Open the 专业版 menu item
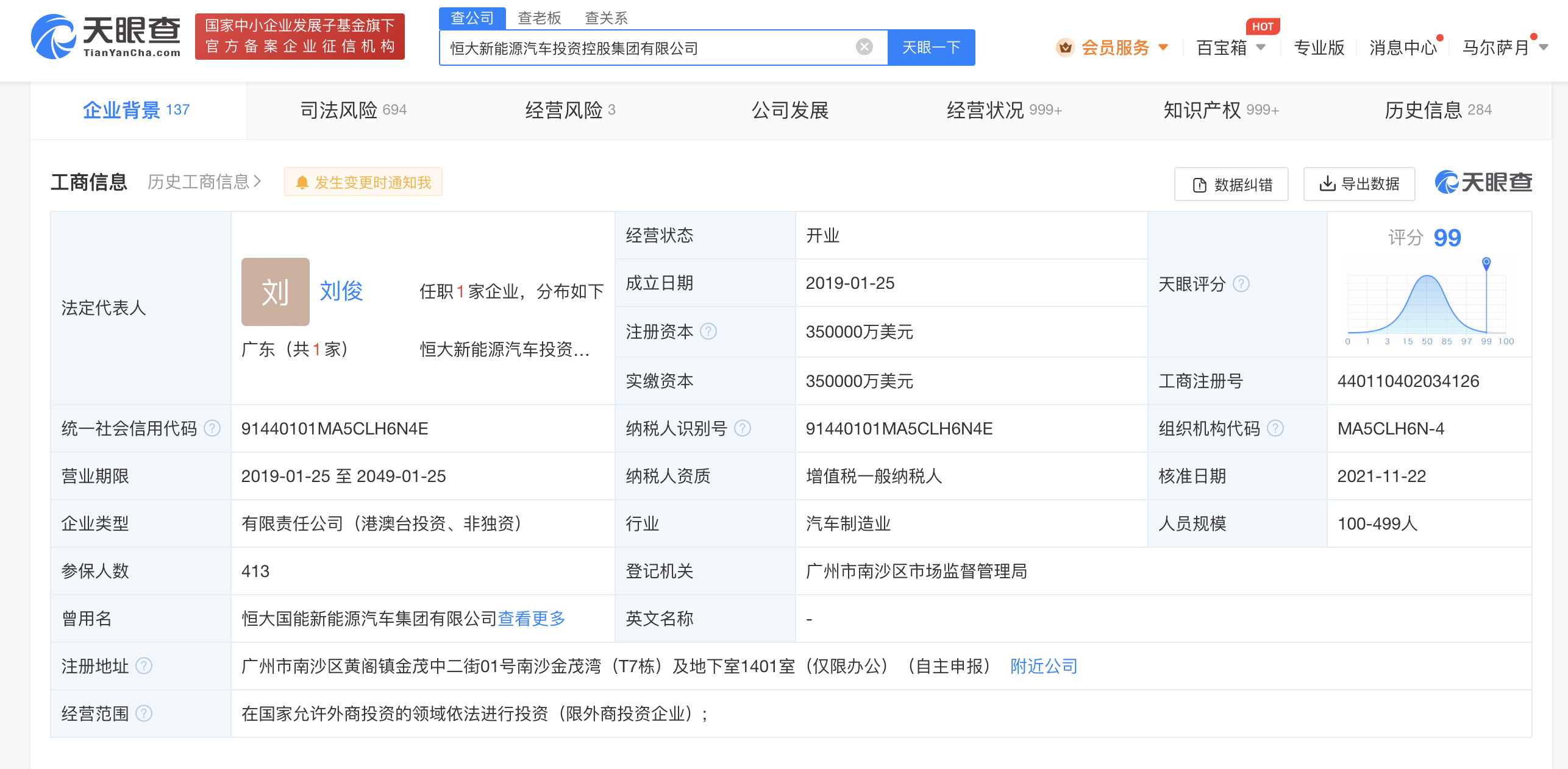1568x769 pixels. (1319, 47)
